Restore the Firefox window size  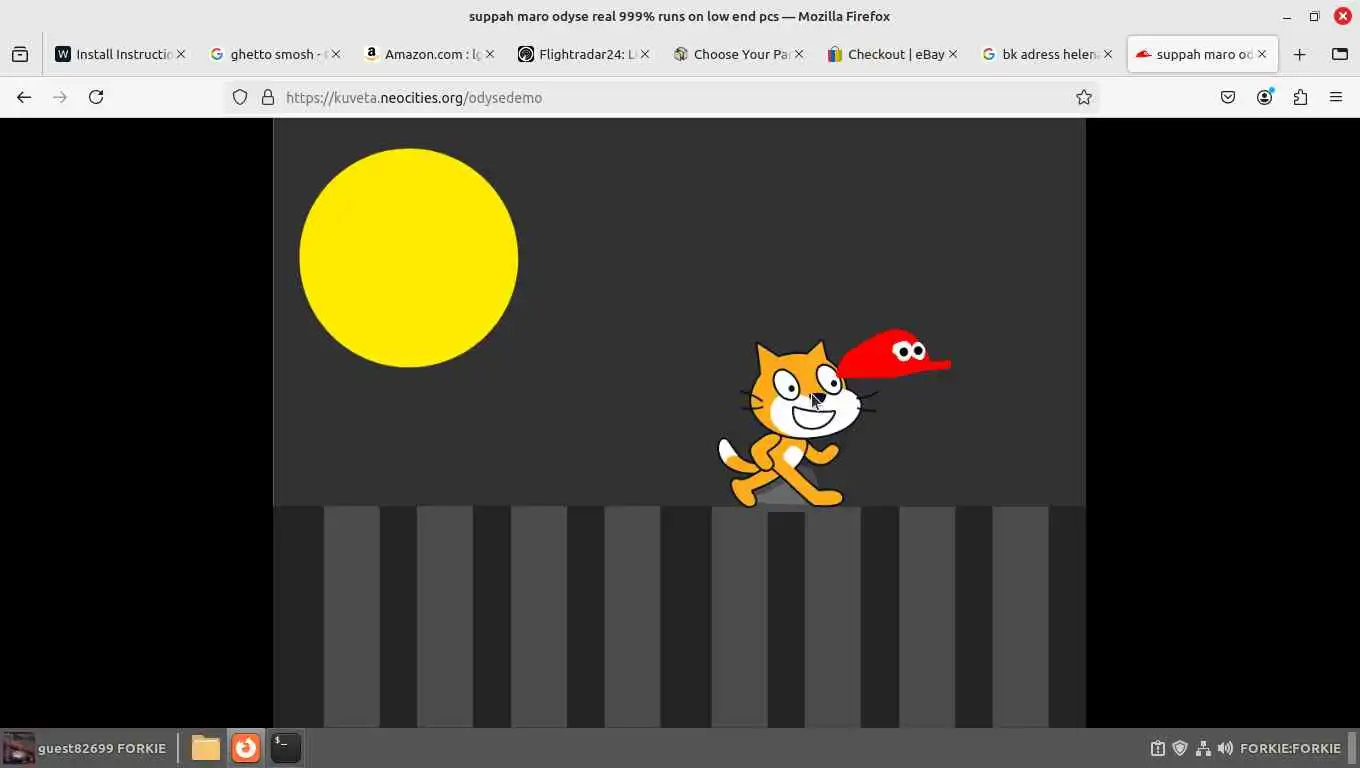pos(1314,16)
